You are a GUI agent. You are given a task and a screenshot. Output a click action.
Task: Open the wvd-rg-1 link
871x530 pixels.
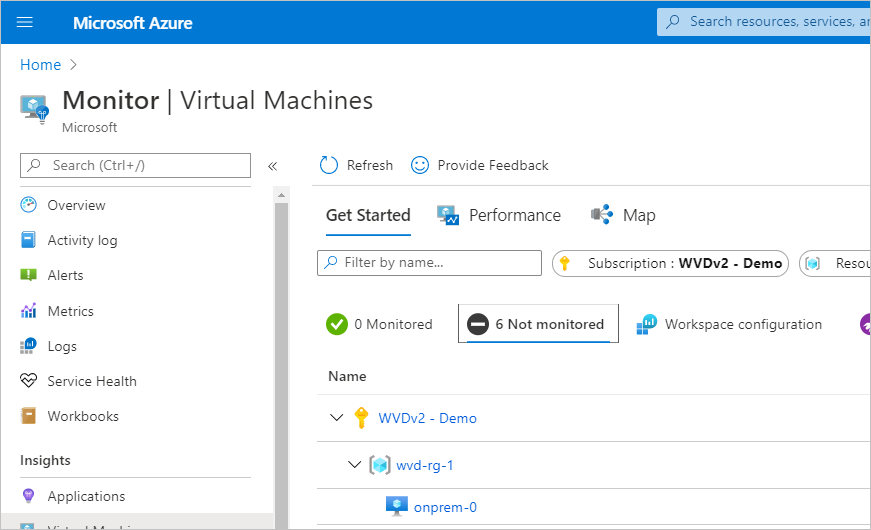[x=424, y=465]
